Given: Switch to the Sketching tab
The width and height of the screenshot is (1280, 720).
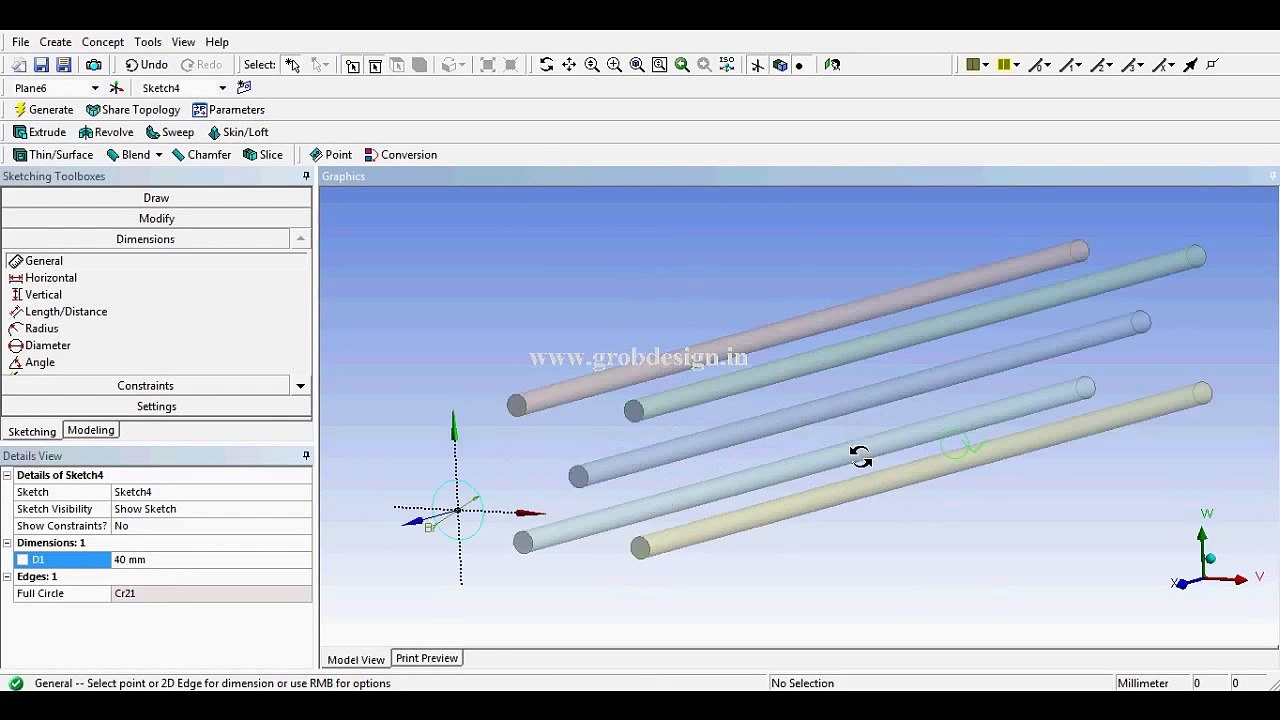Looking at the screenshot, I should 32,432.
